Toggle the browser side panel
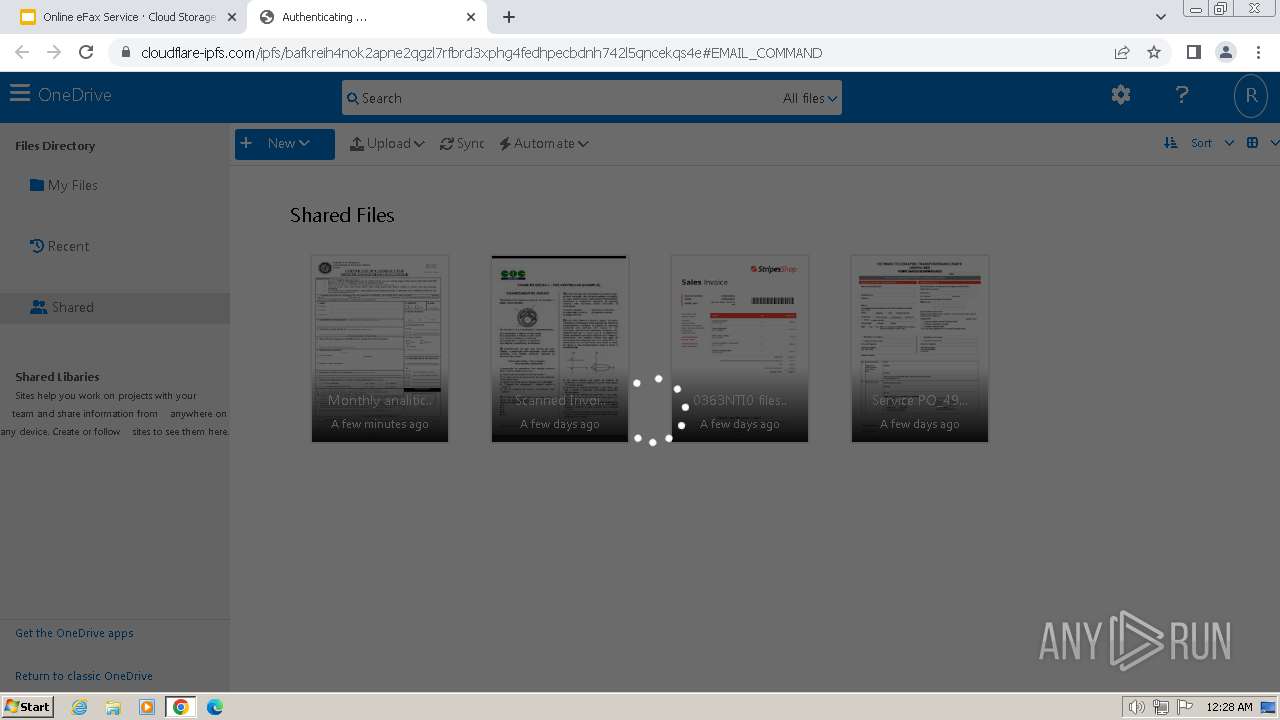The image size is (1280, 720). (x=1193, y=52)
